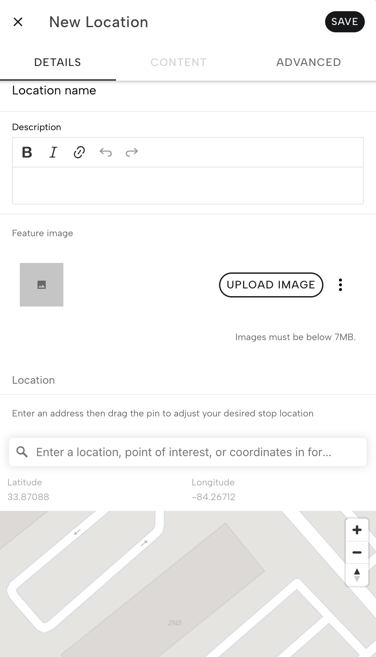Redo the edit in Description

click(132, 152)
